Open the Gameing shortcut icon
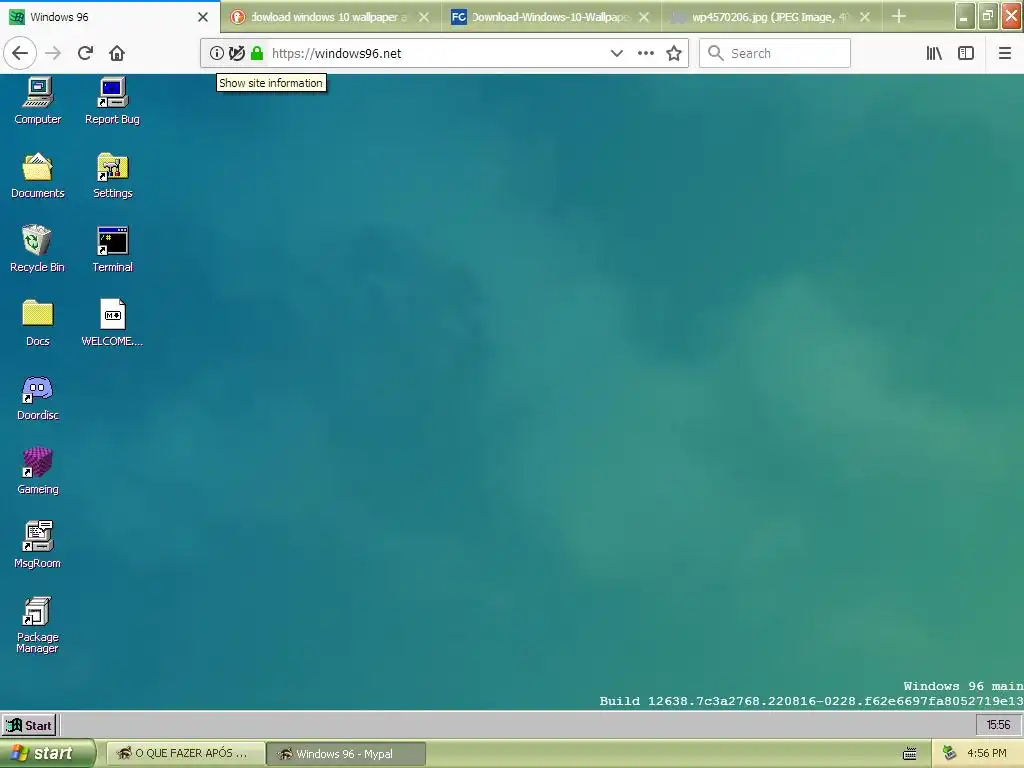Screen dimensions: 1024x768 [38, 471]
